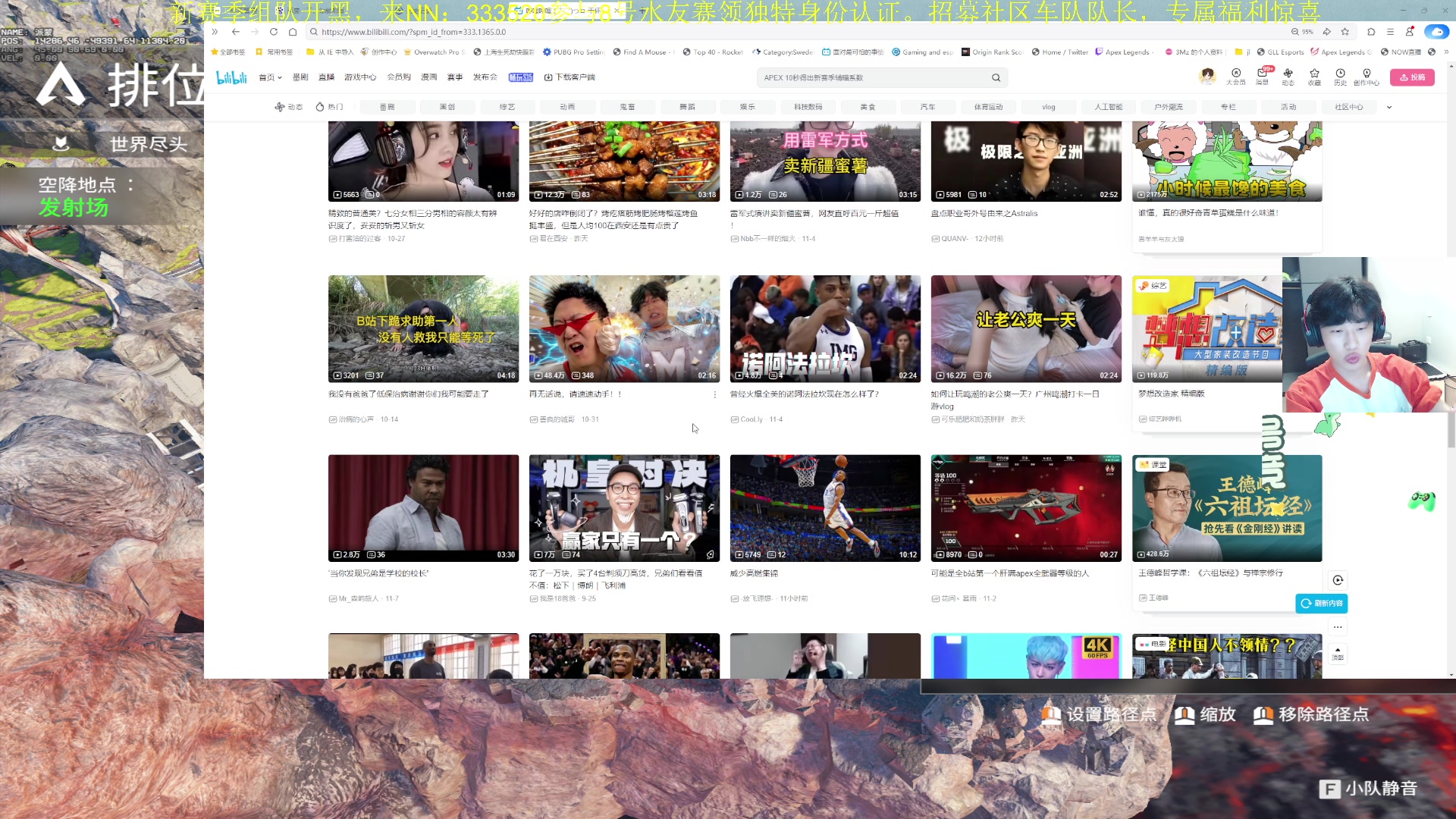This screenshot has width=1456, height=819.
Task: Click the pink 投稿 upload button
Action: (x=1412, y=77)
